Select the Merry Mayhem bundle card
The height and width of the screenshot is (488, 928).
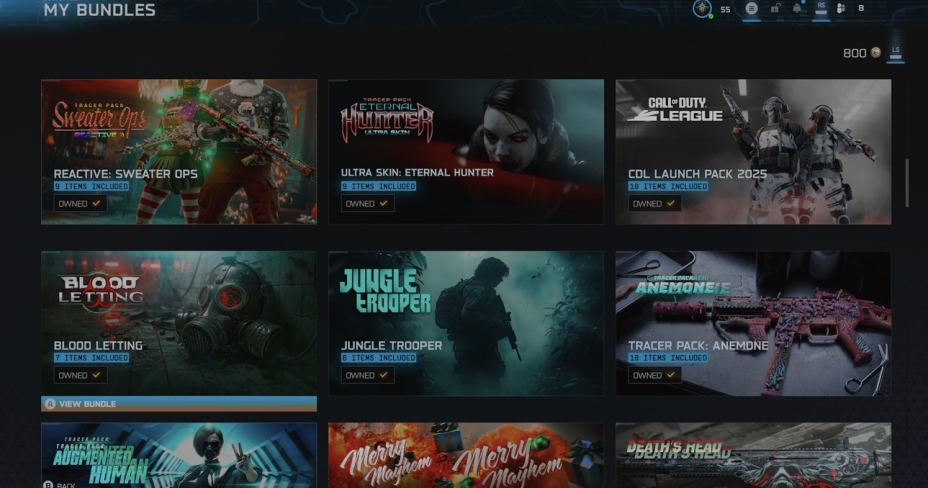click(466, 455)
